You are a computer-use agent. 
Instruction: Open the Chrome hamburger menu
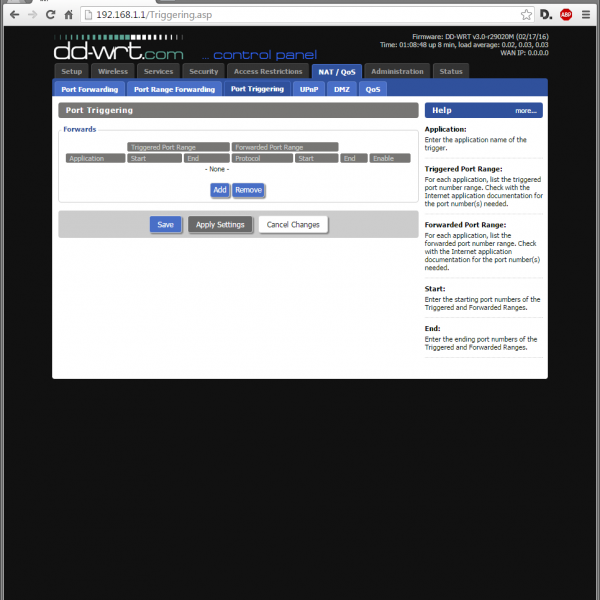(x=587, y=15)
